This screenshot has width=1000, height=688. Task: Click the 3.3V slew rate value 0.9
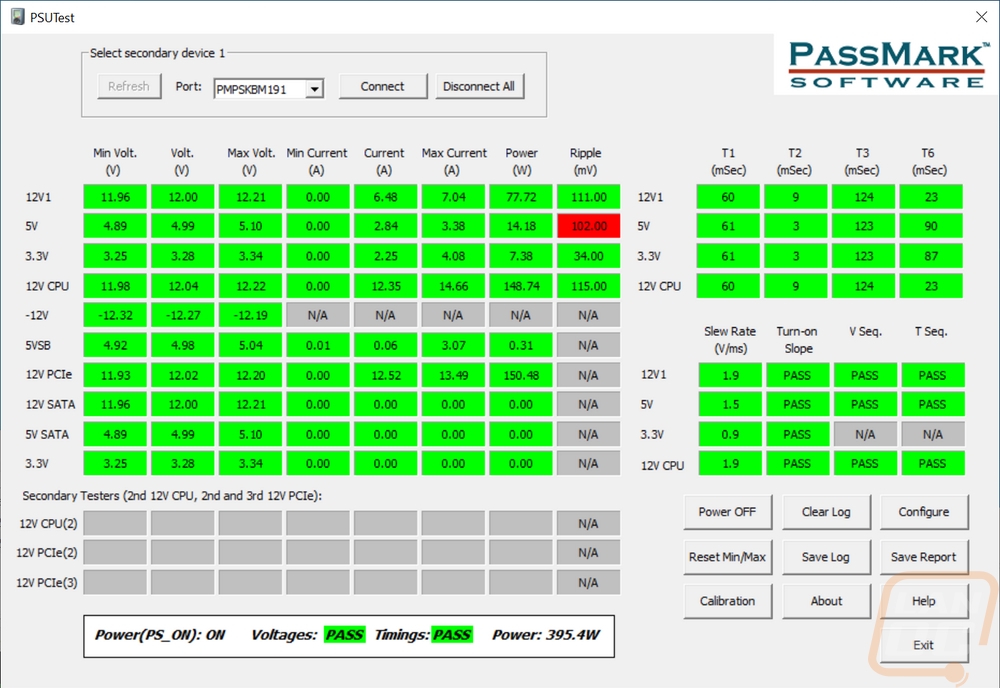coord(730,435)
